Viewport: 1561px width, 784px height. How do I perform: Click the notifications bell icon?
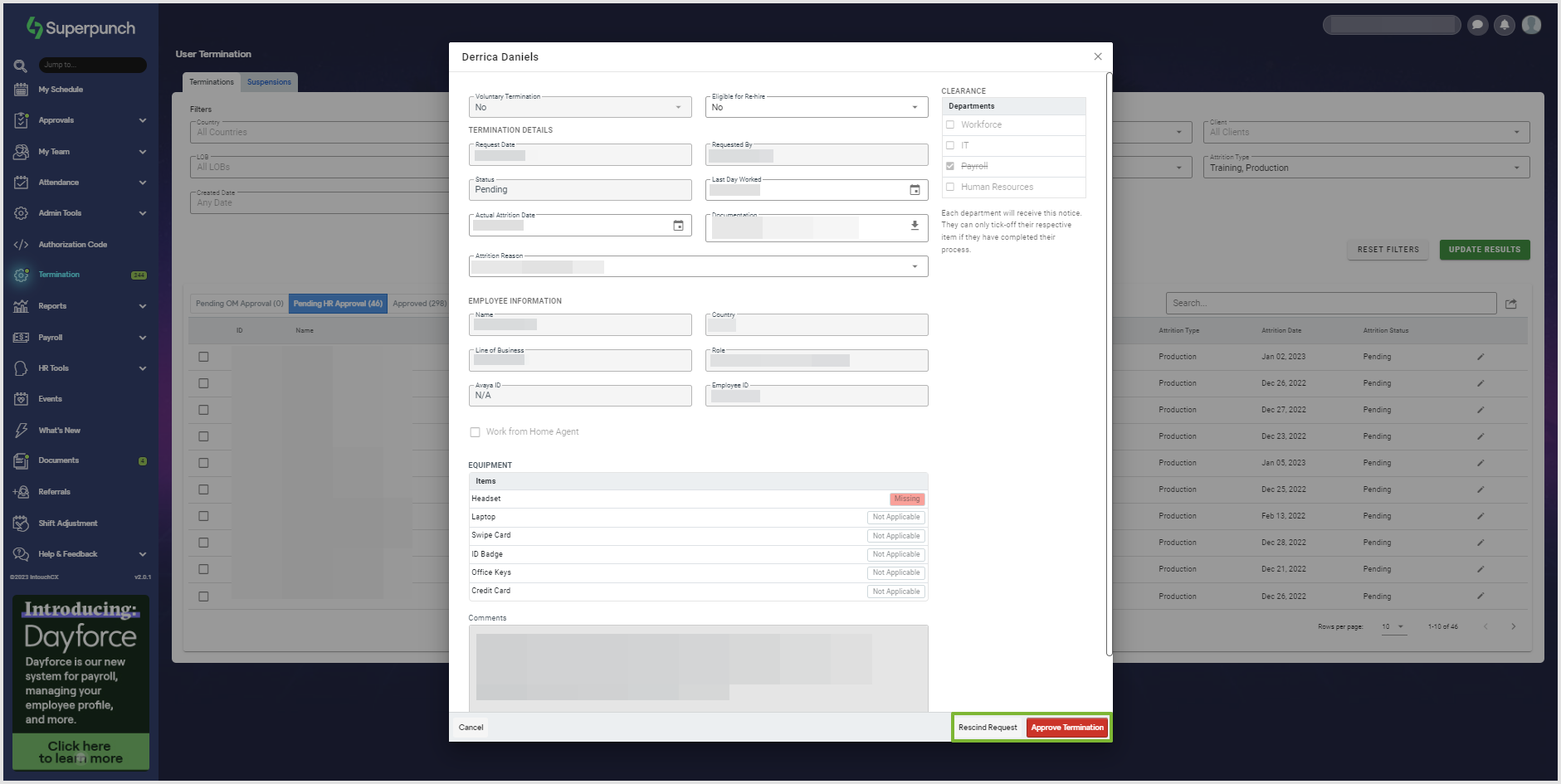(x=1504, y=25)
